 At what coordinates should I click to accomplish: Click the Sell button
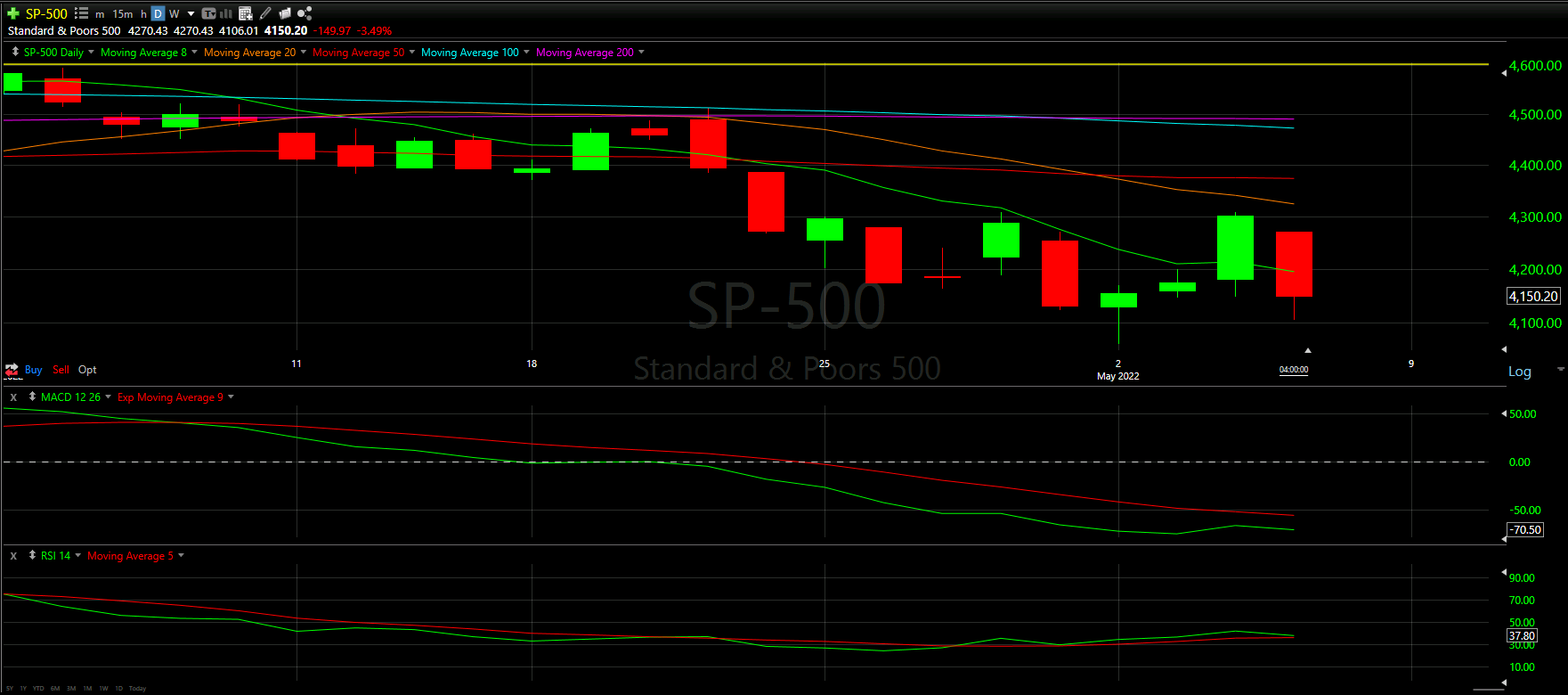[61, 370]
